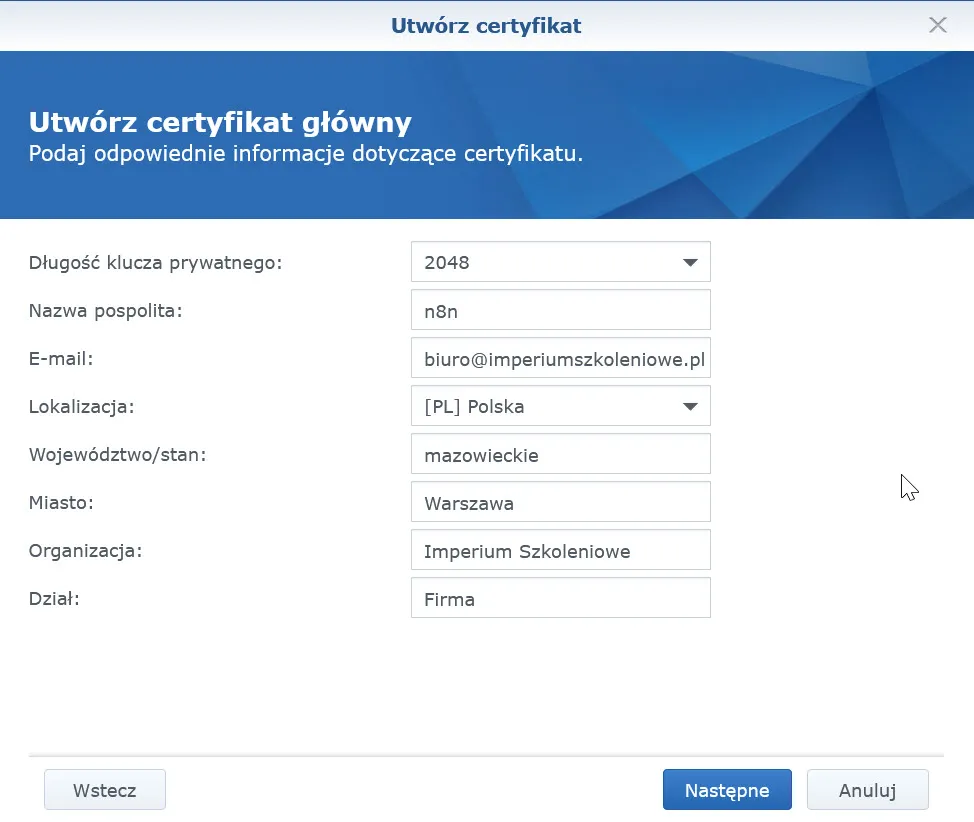Close the Utwórz certyfikat dialog
Image resolution: width=974 pixels, height=822 pixels.
tap(937, 25)
